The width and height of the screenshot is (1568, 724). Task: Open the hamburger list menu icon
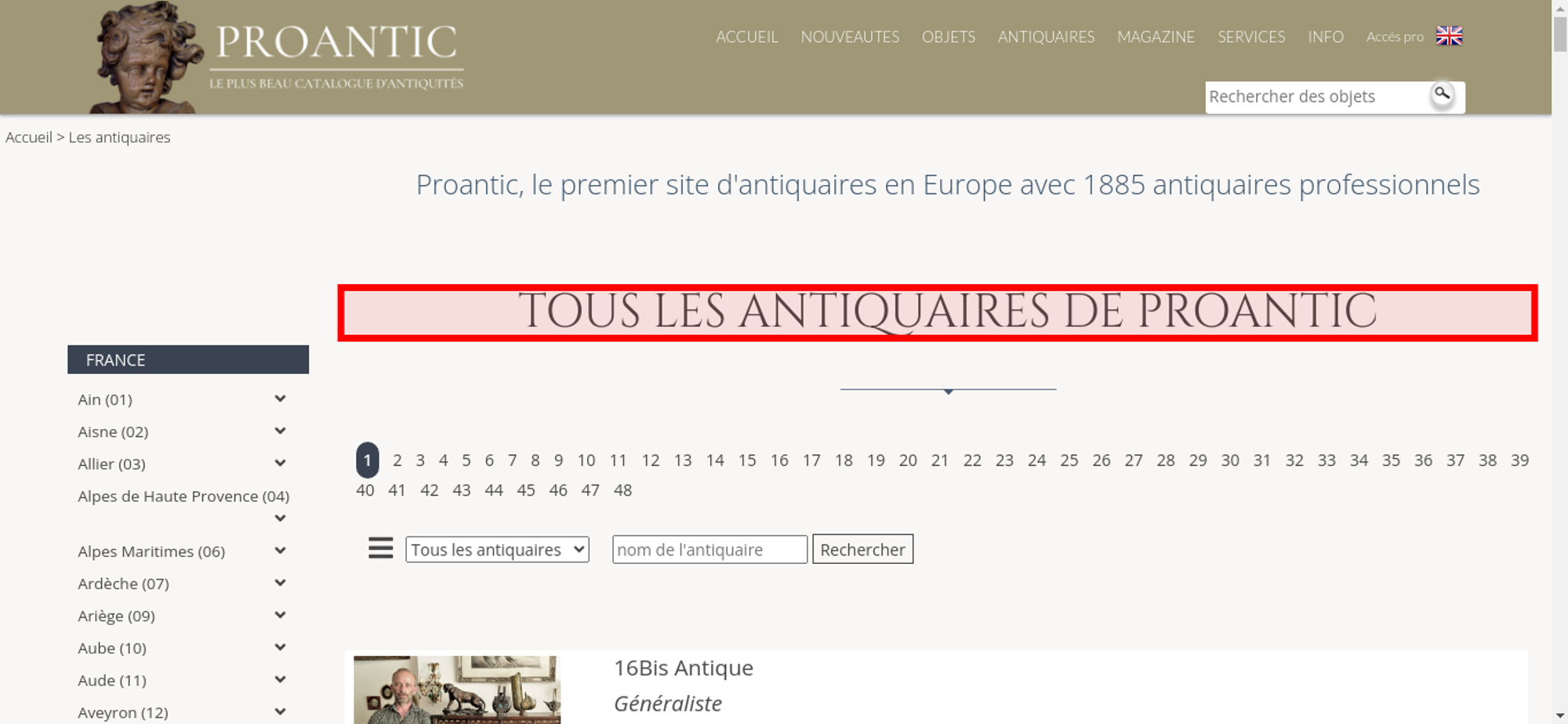381,548
